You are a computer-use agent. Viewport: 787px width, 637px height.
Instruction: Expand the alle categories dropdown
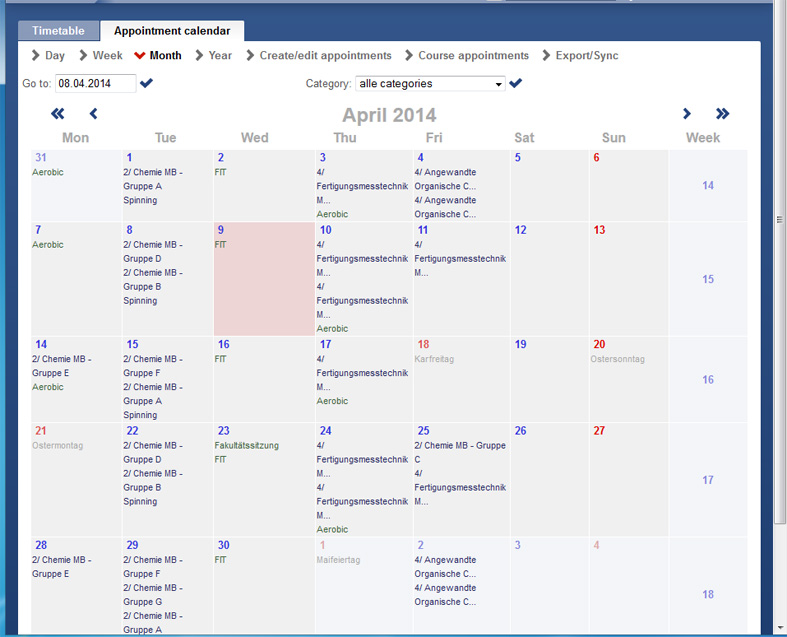[x=430, y=84]
